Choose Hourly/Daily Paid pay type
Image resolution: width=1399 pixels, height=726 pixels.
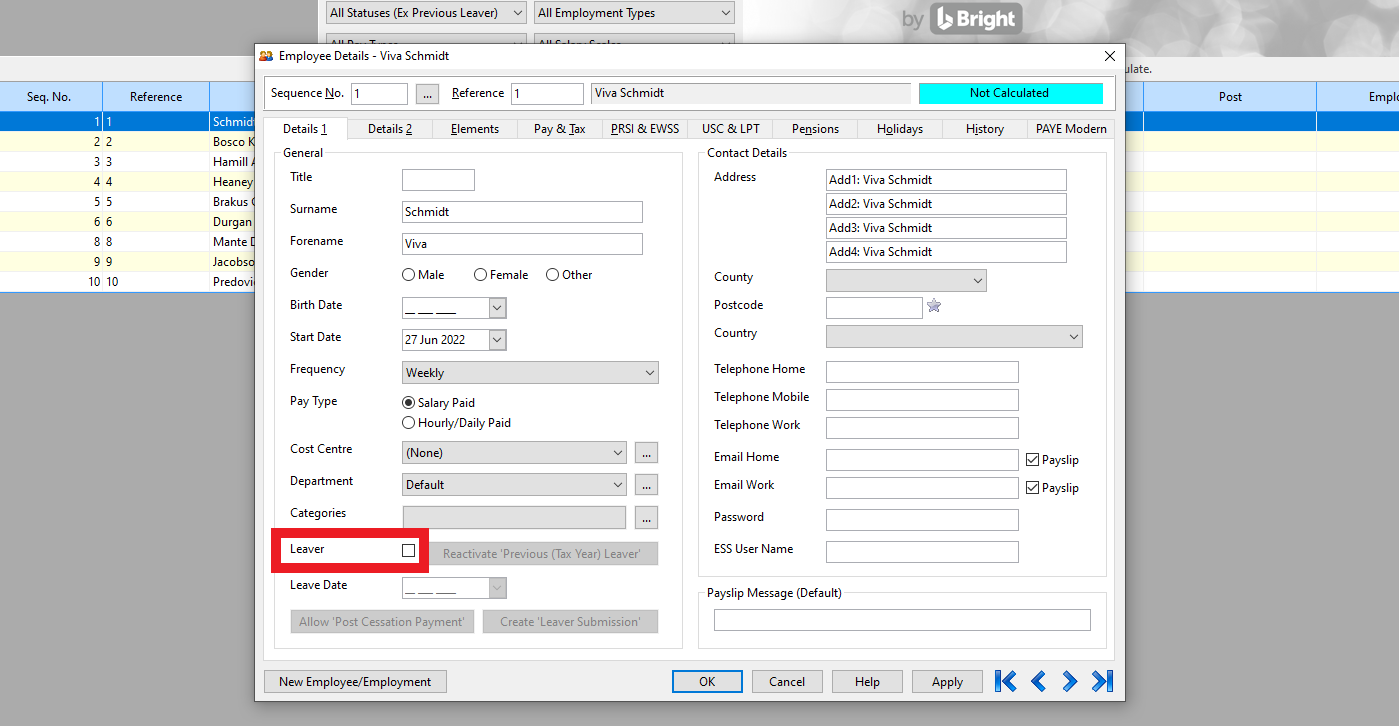pyautogui.click(x=409, y=423)
